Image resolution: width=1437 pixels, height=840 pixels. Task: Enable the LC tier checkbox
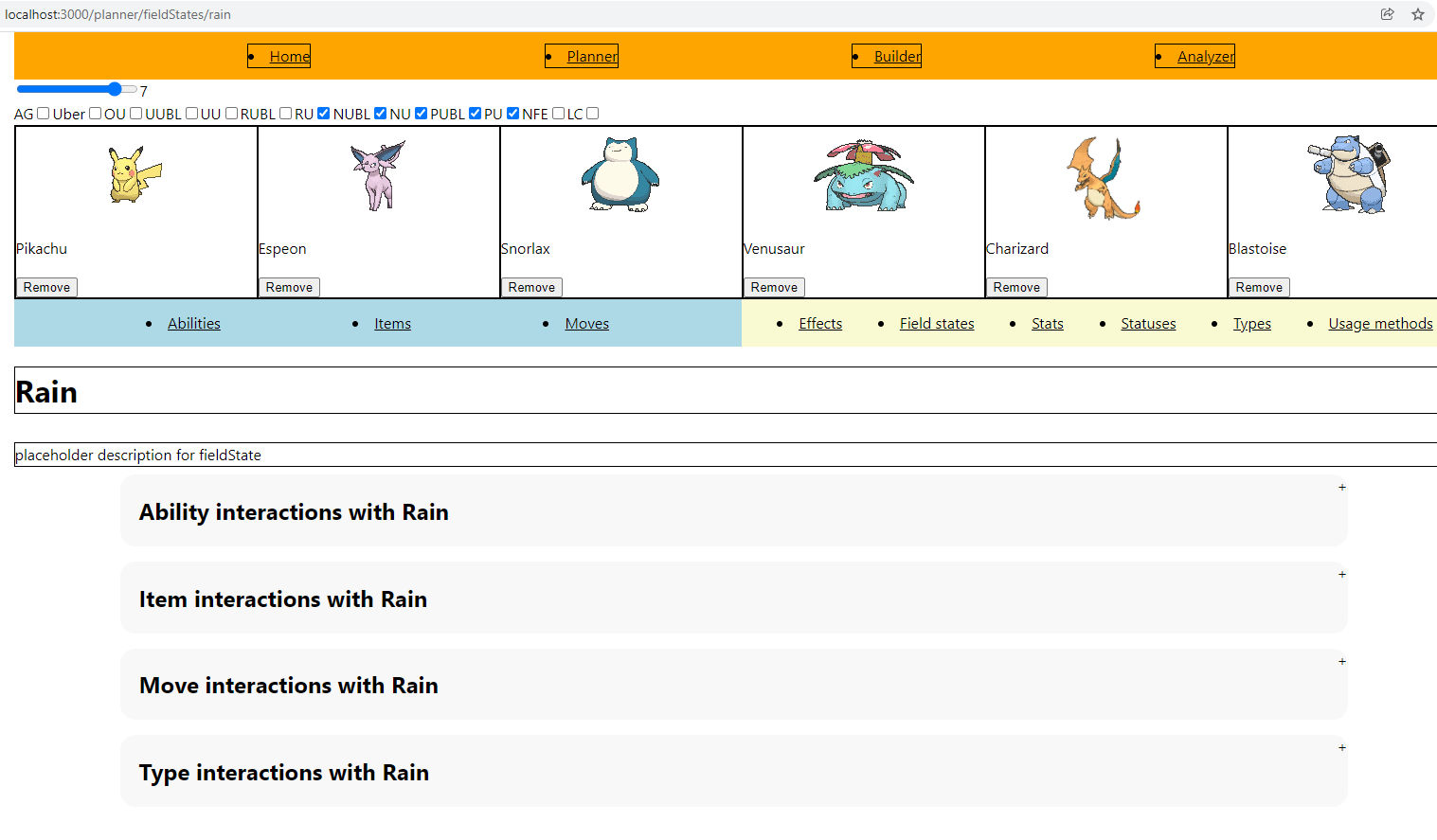point(592,114)
